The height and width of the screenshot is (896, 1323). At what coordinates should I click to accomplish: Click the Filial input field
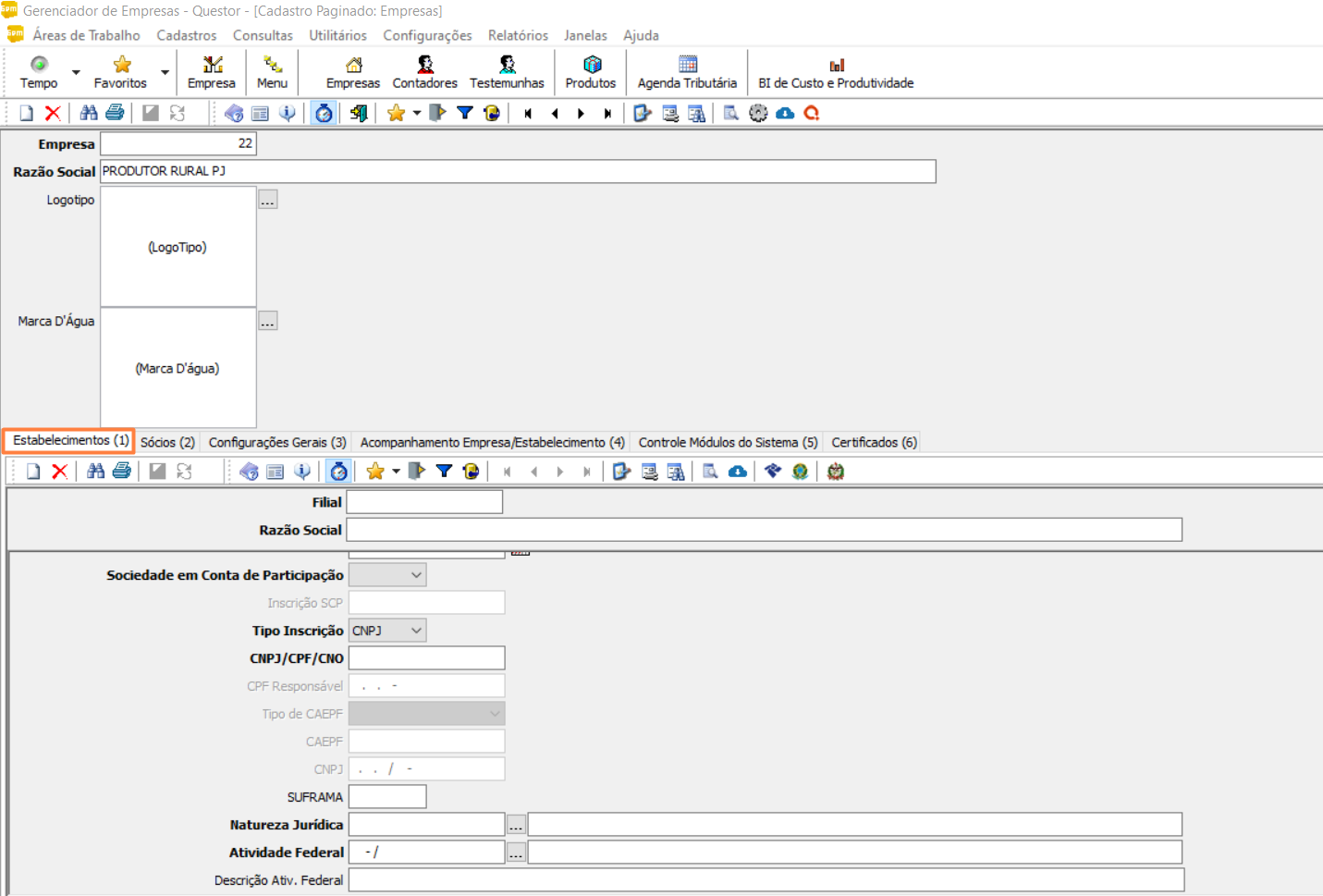click(x=424, y=502)
